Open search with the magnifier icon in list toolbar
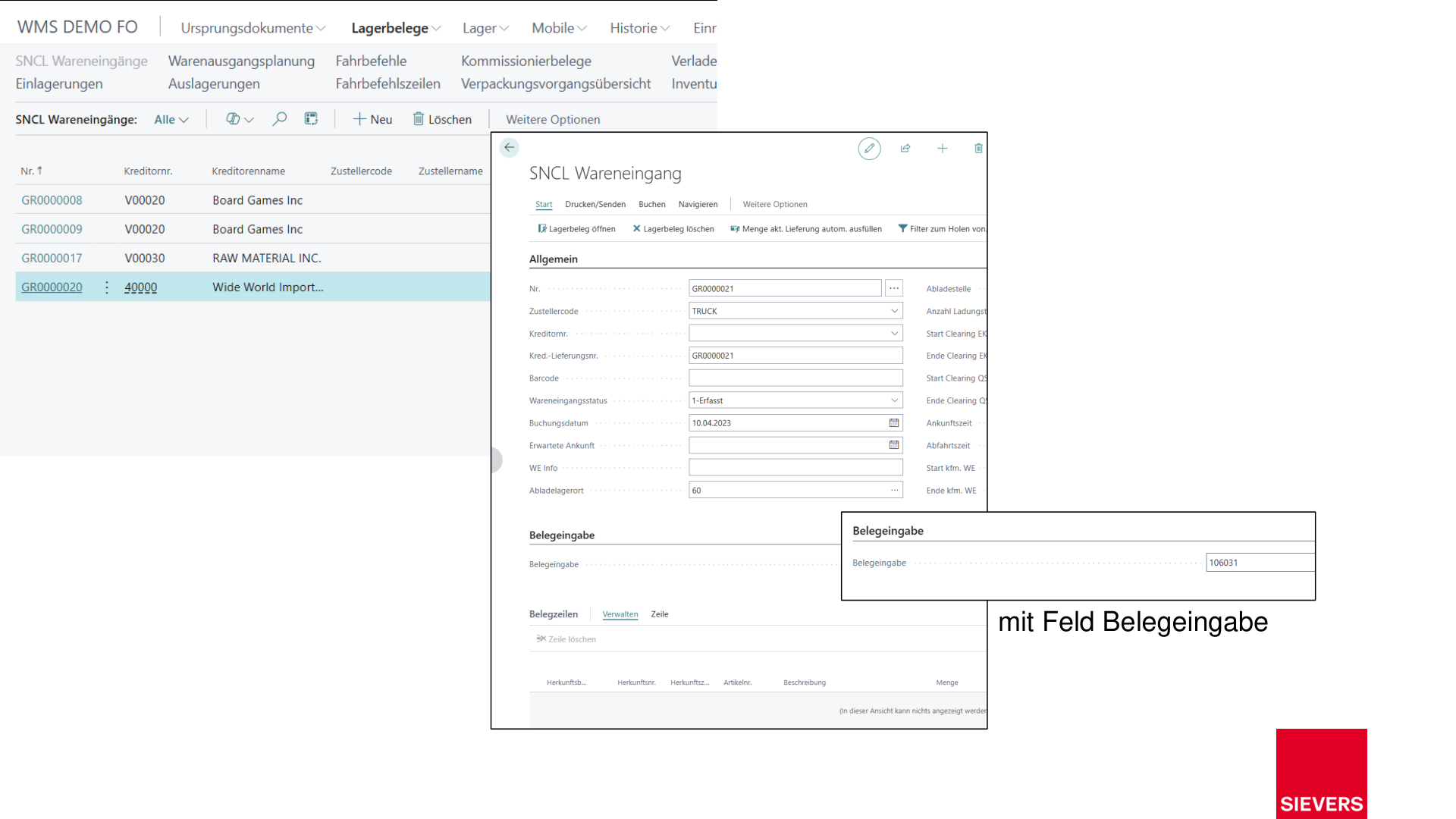The height and width of the screenshot is (819, 1456). point(280,119)
